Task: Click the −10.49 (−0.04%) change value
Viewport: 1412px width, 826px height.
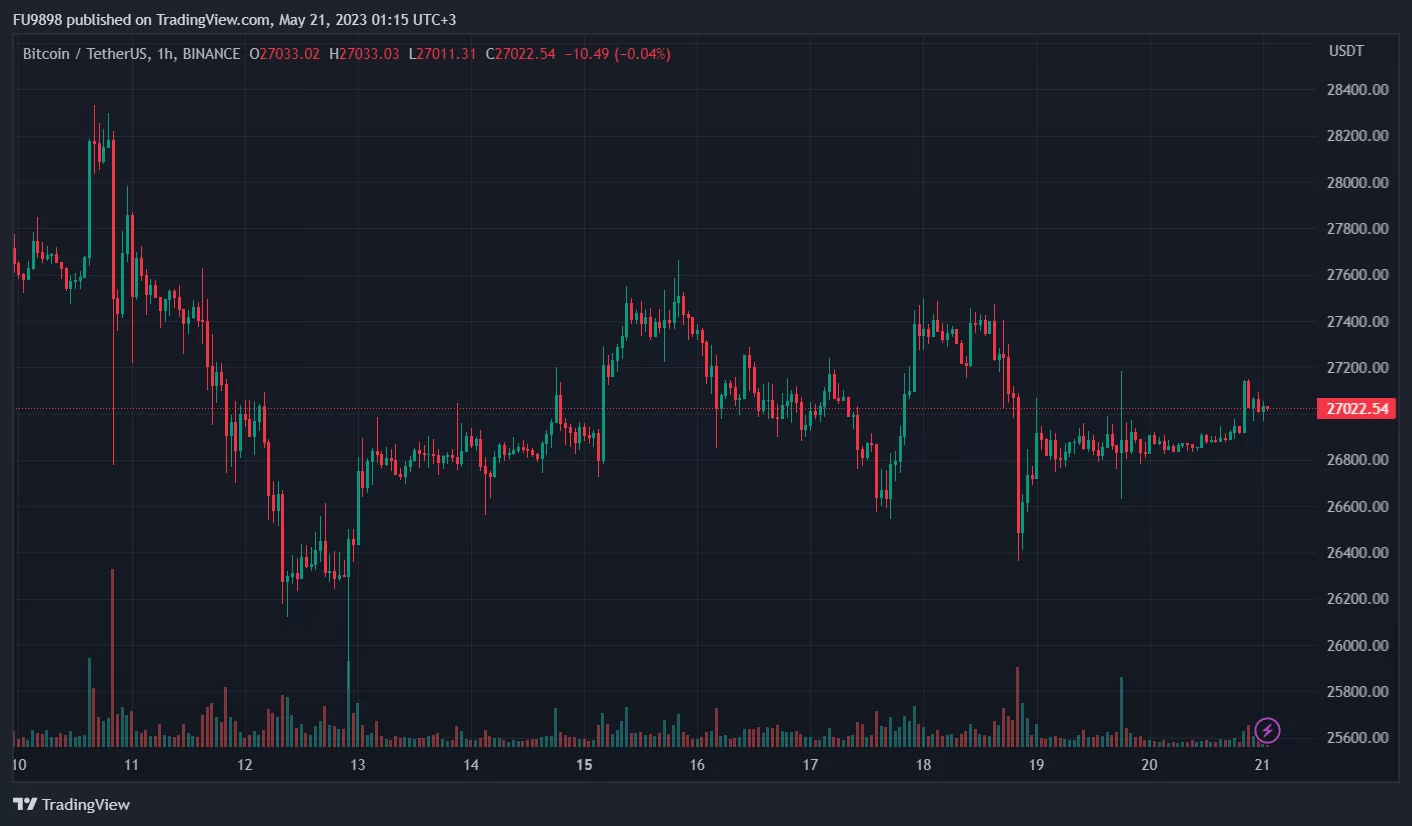Action: coord(617,54)
